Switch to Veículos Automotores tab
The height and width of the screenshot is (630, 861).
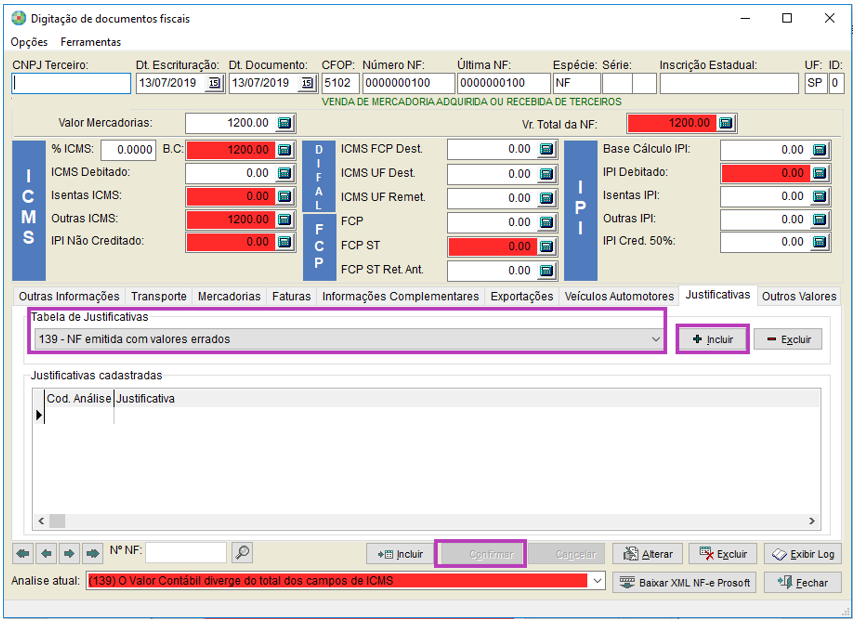tap(619, 297)
